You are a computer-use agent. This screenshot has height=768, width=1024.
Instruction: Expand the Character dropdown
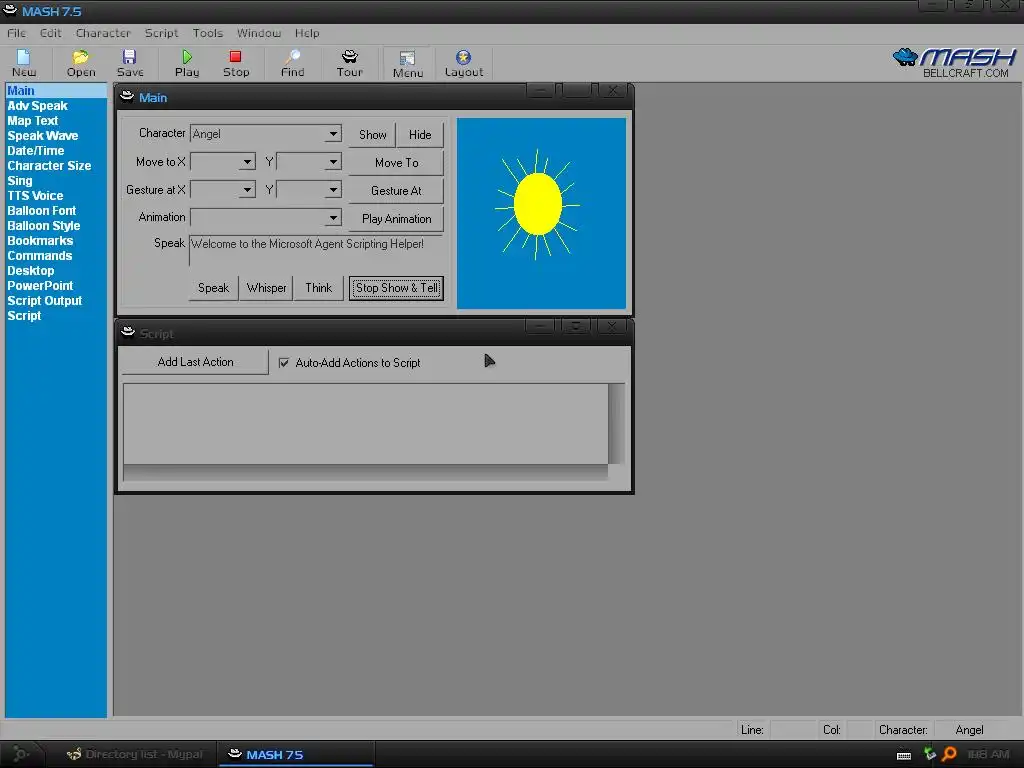333,134
